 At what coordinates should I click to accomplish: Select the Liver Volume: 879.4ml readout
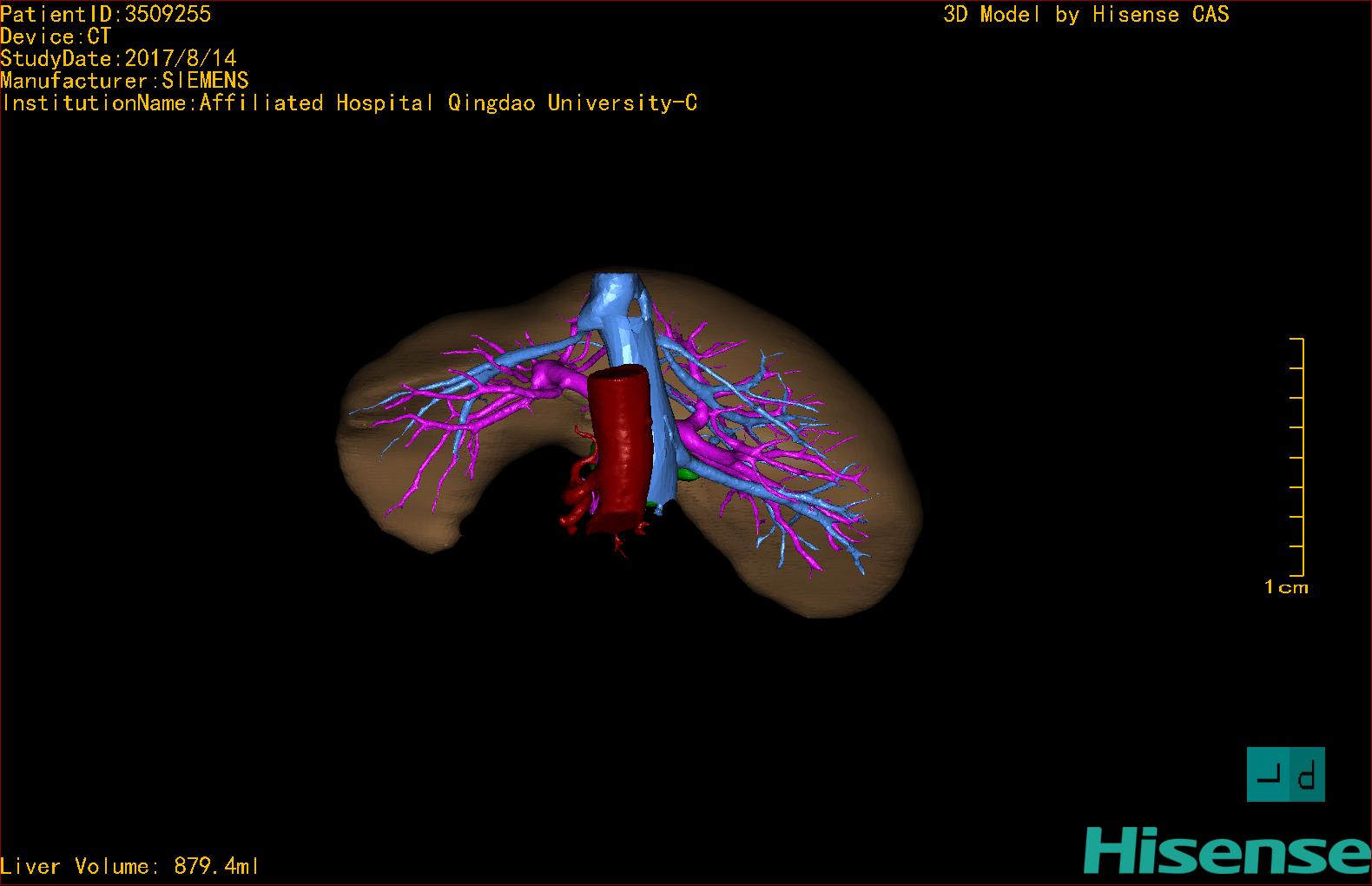pos(129,866)
